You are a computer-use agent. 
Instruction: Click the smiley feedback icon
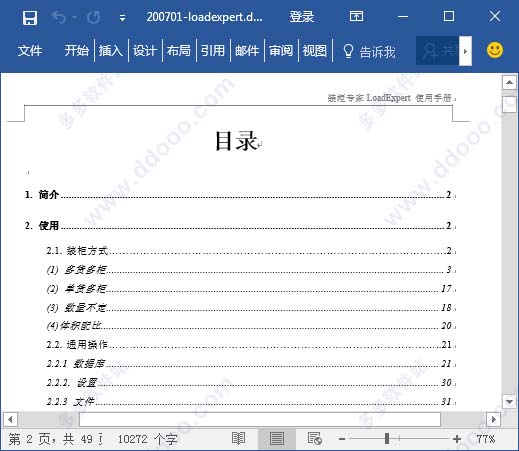pos(495,50)
